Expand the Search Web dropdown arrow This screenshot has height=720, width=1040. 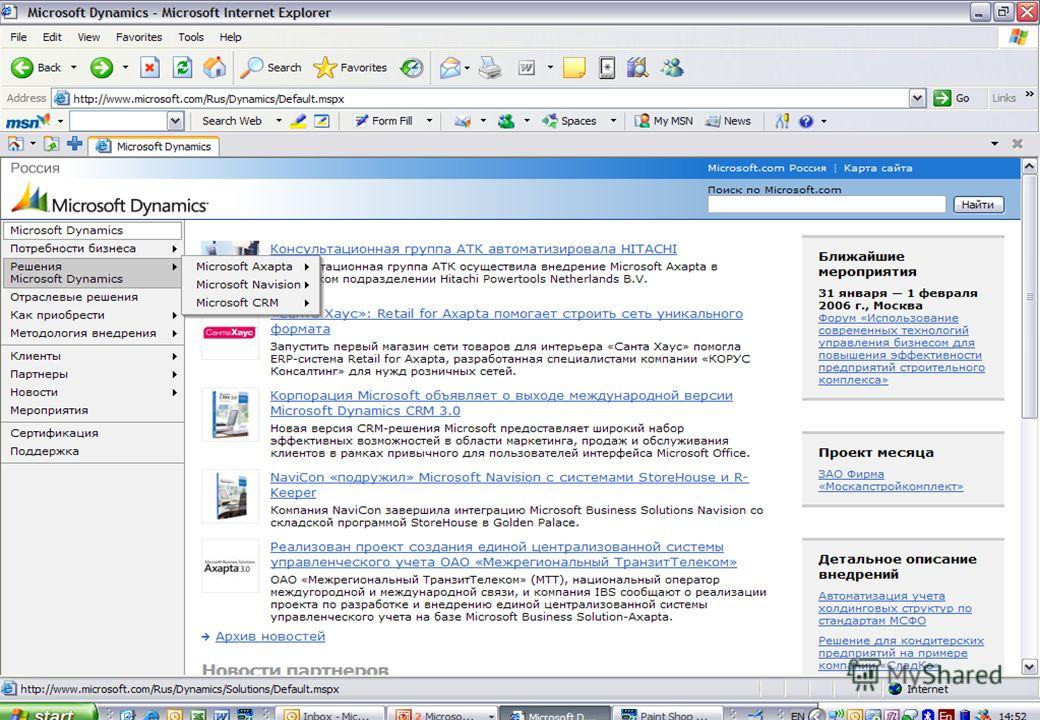(x=279, y=121)
